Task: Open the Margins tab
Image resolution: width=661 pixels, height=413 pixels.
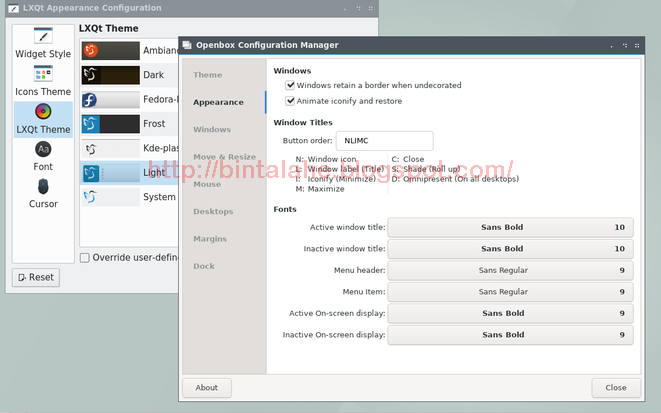Action: tap(210, 239)
